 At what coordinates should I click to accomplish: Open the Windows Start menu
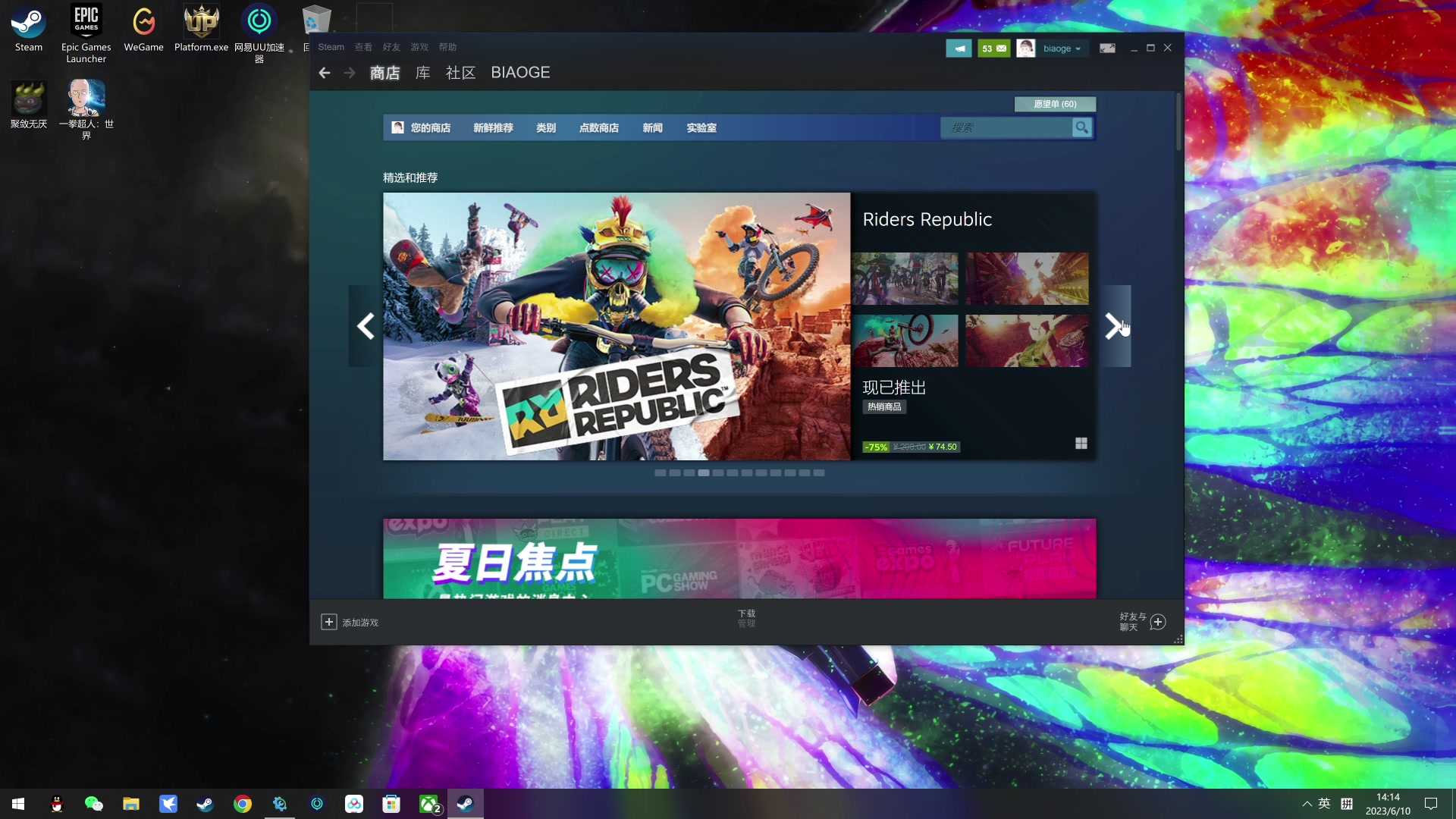coord(18,804)
